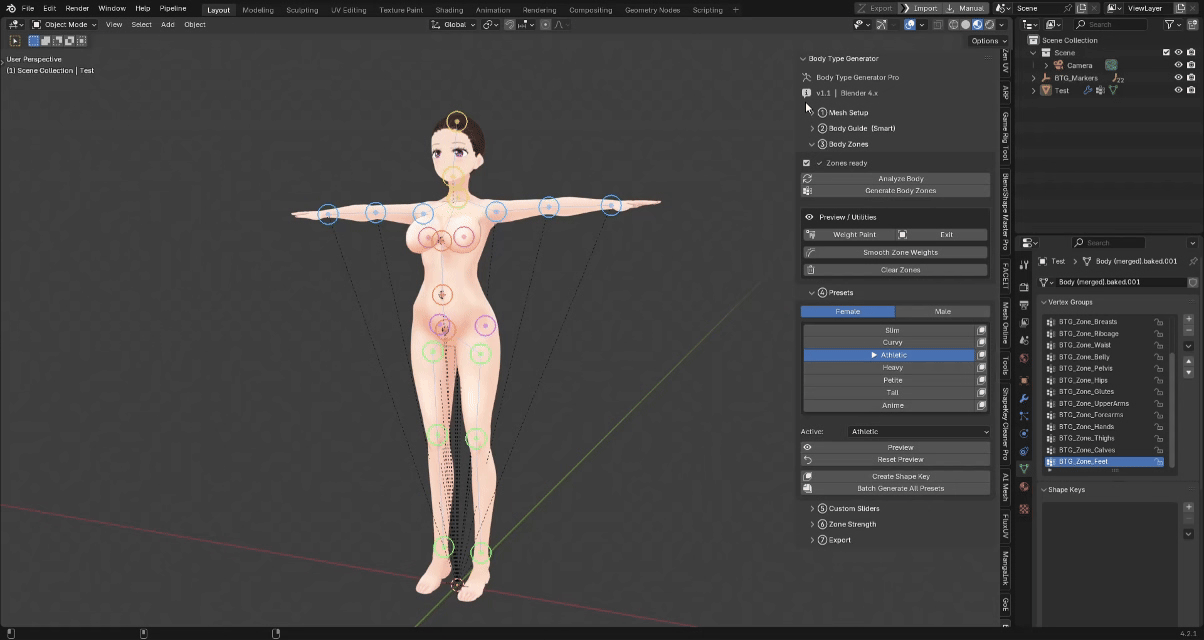Open the Active preset dropdown
This screenshot has height=640, width=1204.
tap(919, 432)
